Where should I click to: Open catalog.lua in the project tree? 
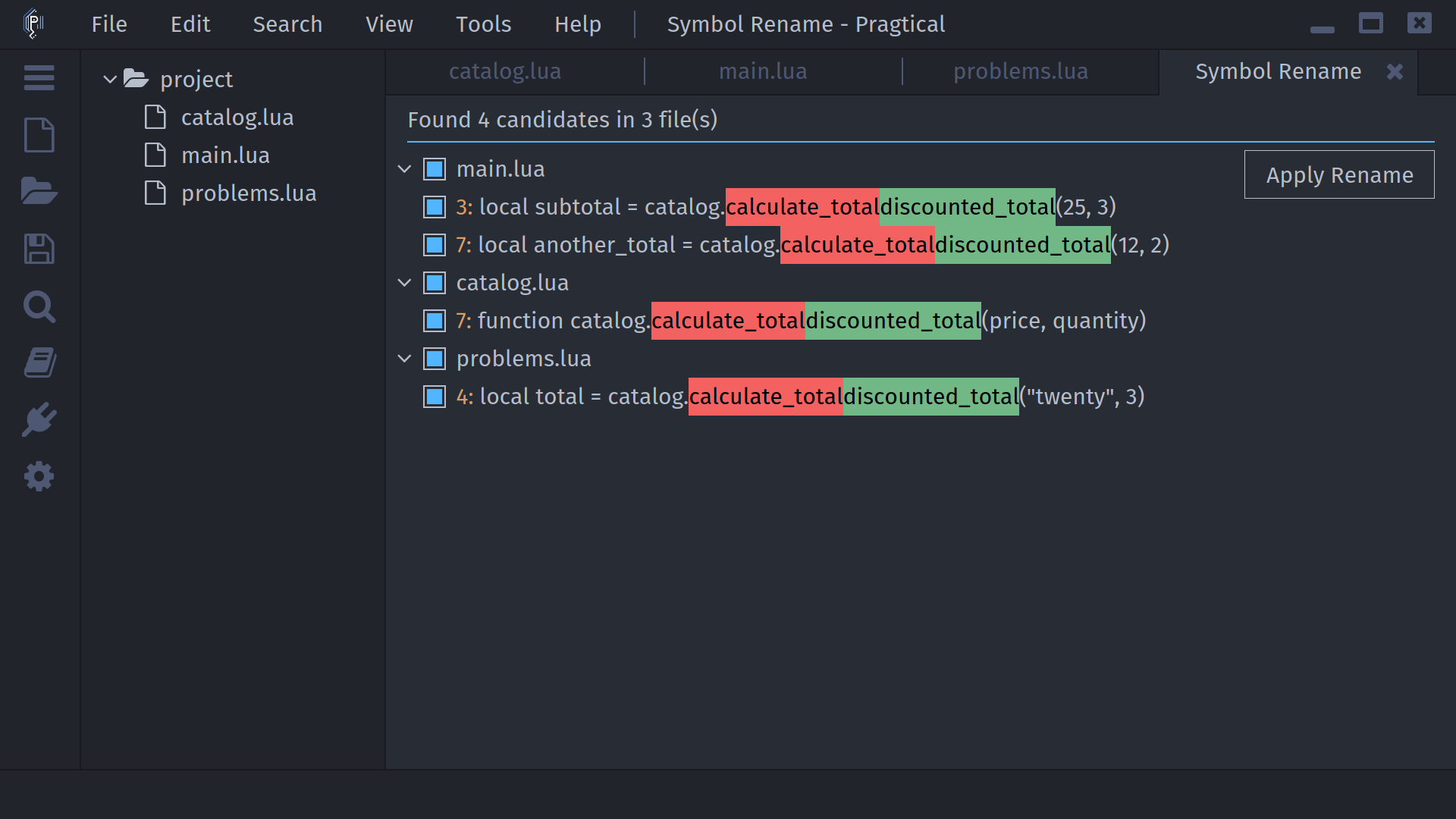click(237, 117)
